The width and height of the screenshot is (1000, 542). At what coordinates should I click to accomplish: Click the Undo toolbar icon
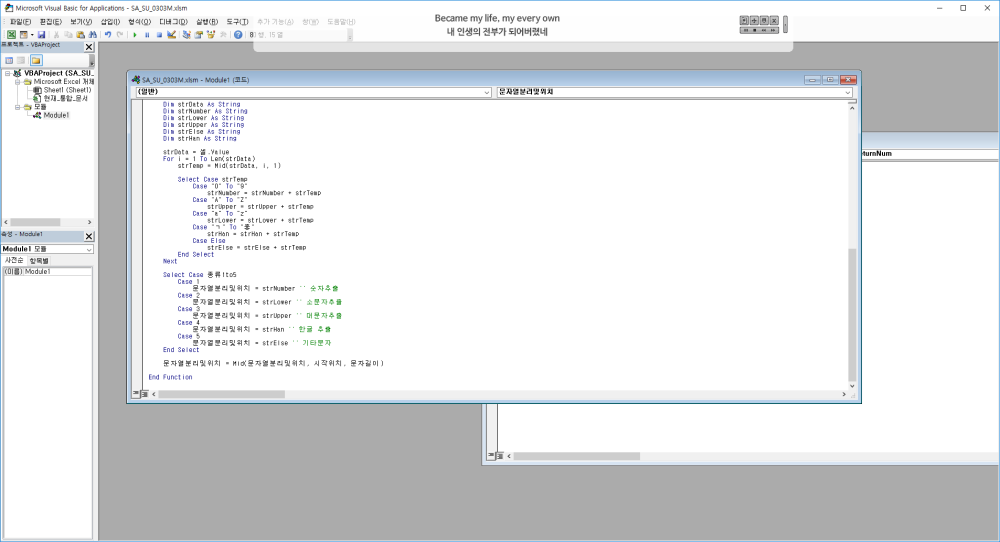[108, 34]
